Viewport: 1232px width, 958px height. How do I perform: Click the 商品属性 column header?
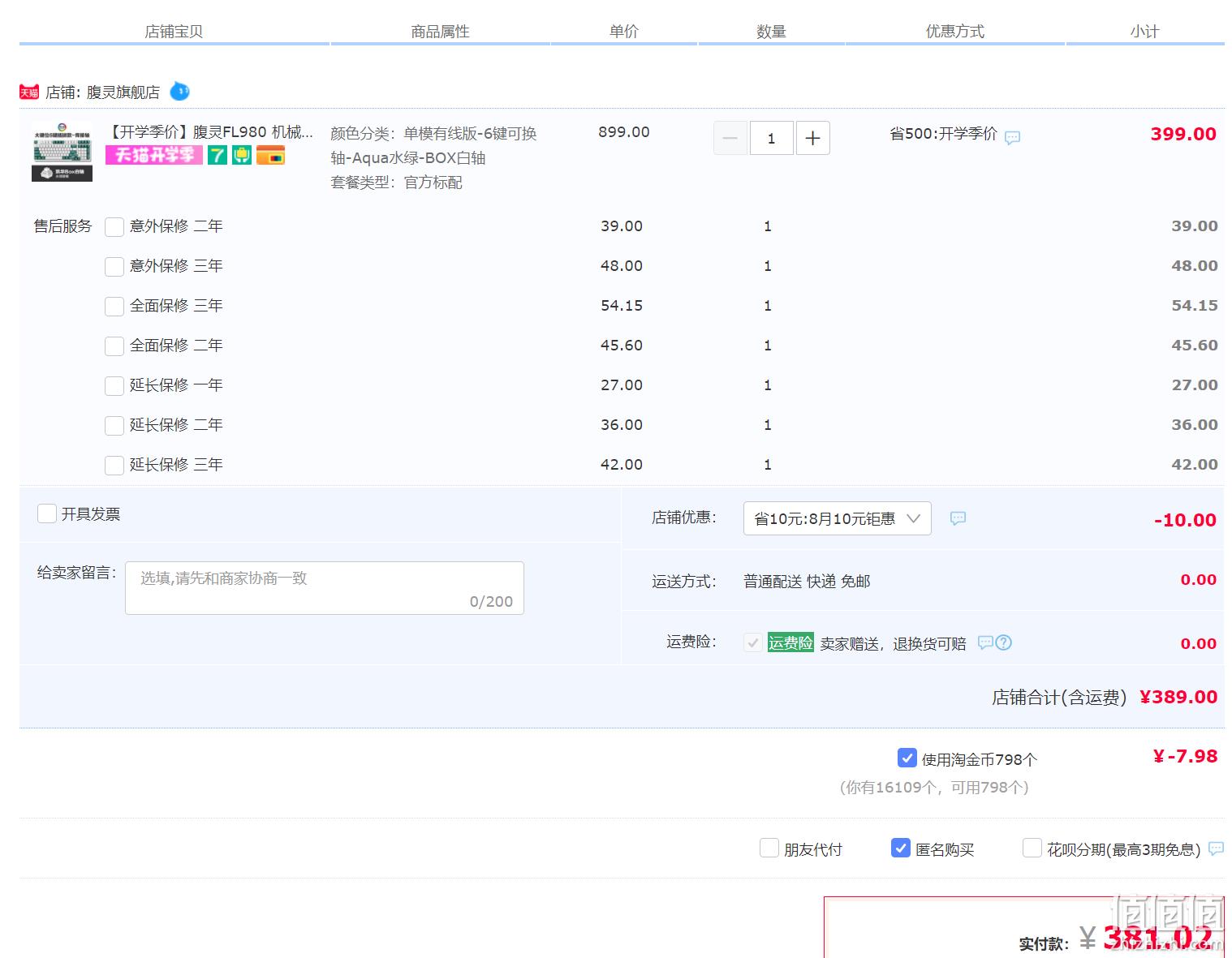click(440, 32)
